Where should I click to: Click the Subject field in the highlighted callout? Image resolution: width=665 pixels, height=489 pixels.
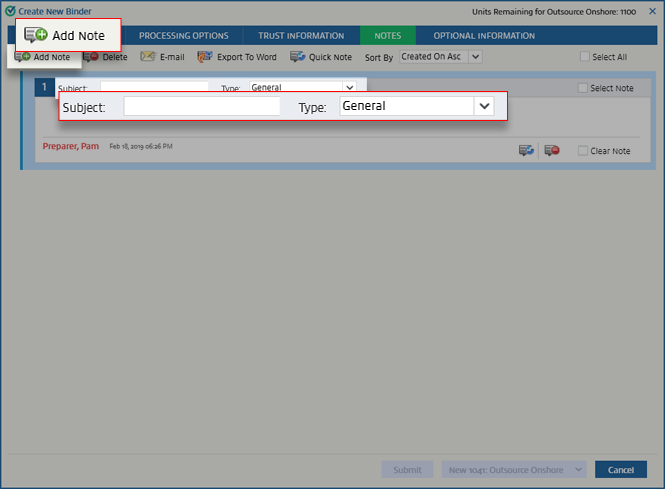[x=201, y=106]
